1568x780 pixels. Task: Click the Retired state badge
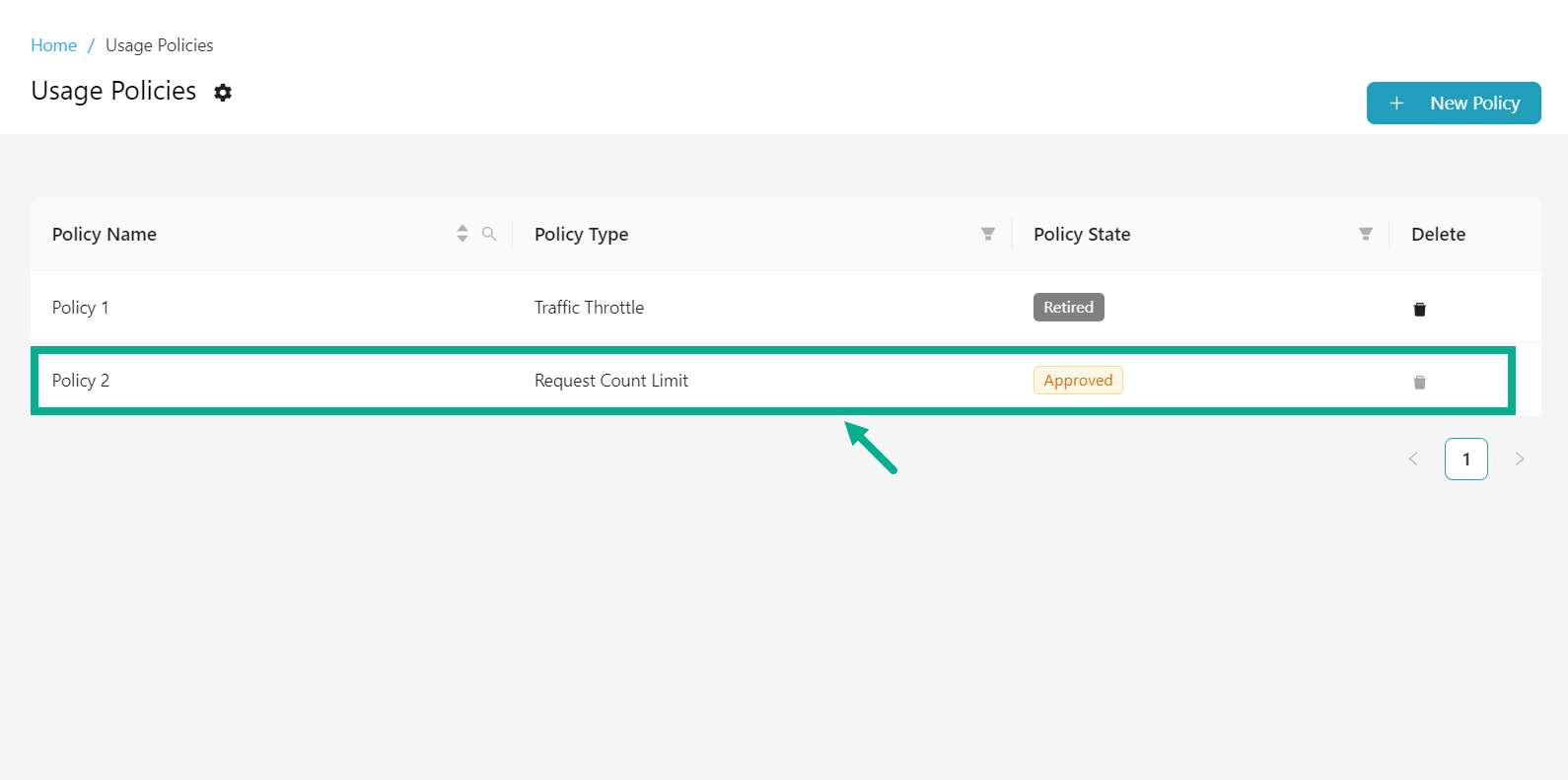tap(1068, 308)
